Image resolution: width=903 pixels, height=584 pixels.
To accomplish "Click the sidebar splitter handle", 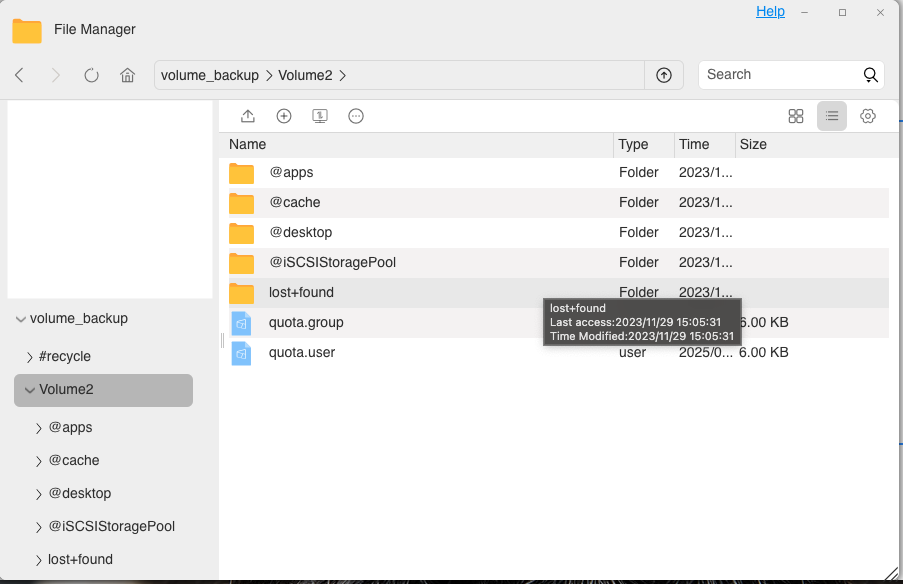I will point(222,340).
